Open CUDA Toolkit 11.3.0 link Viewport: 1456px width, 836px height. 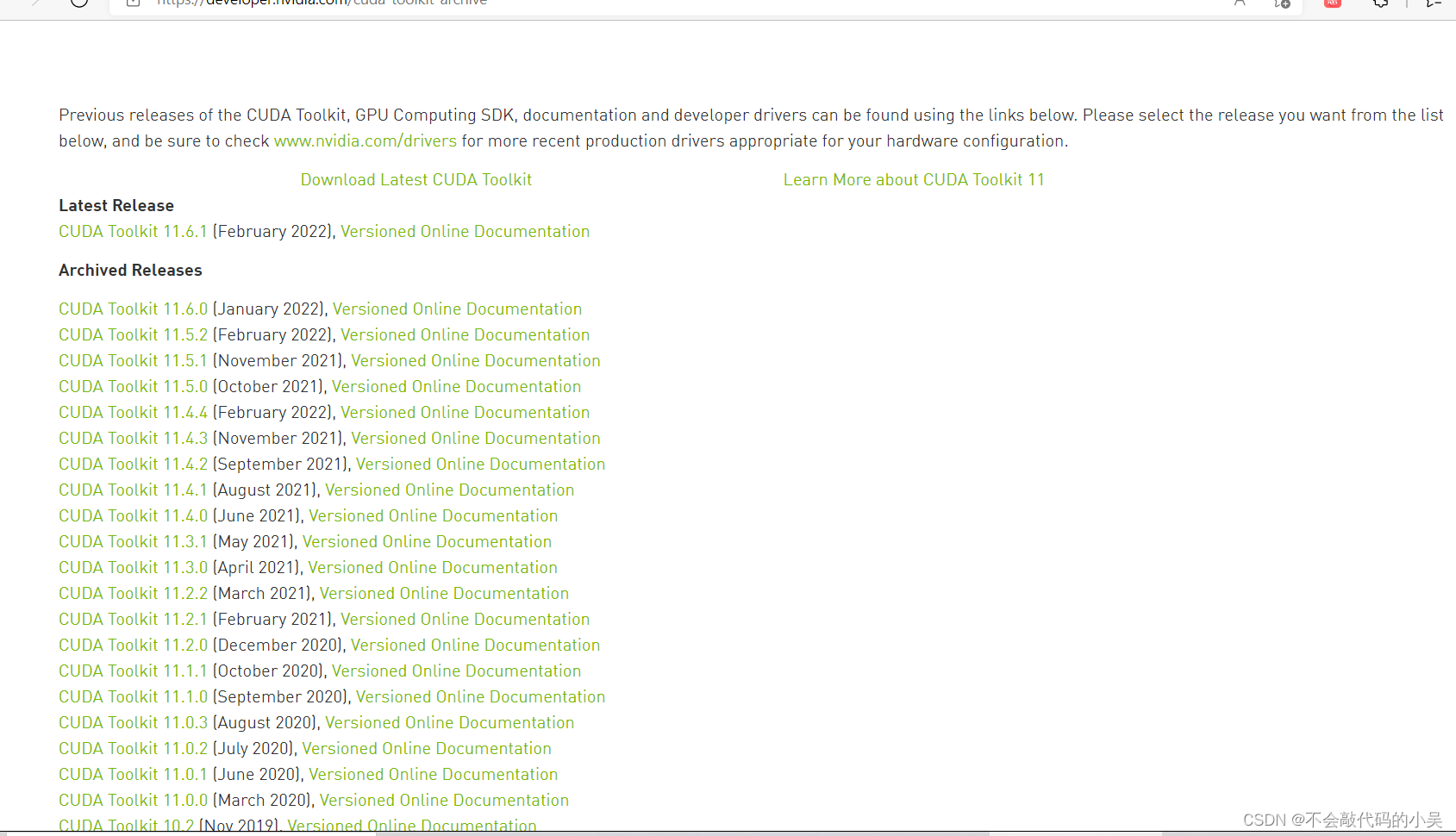pos(134,568)
